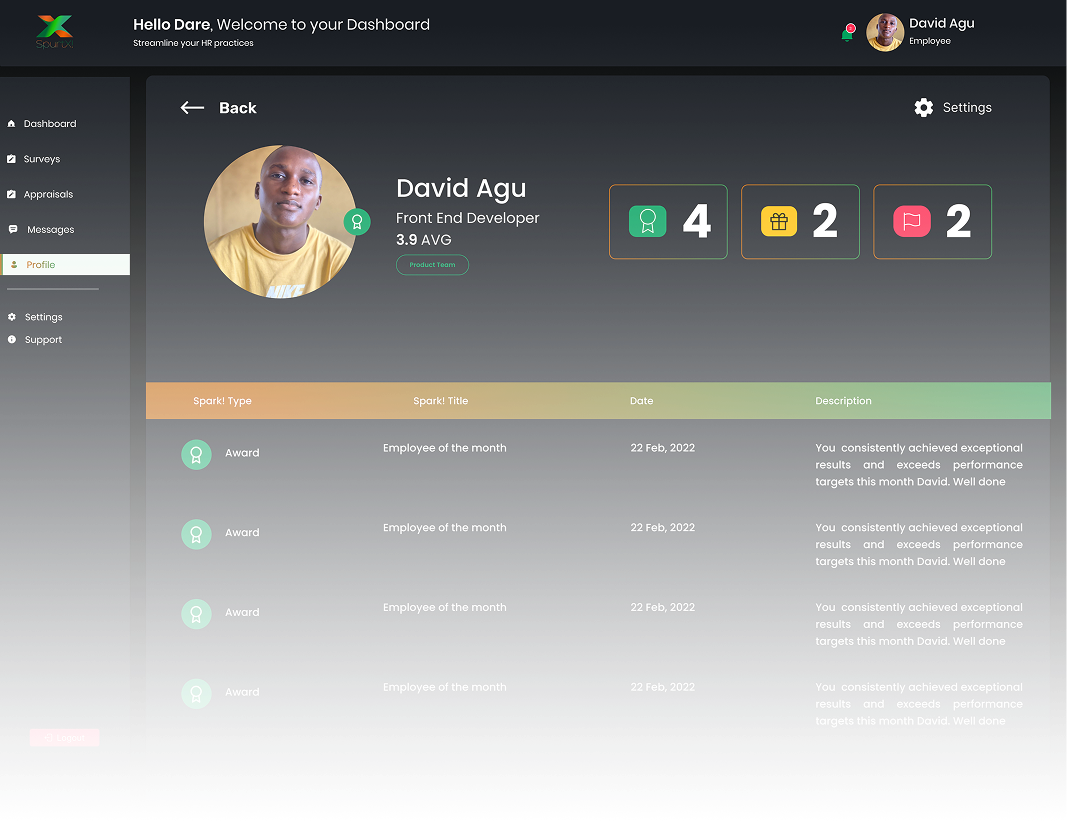Viewport: 1067px width, 824px height.
Task: Click the first row Award icon
Action: pyautogui.click(x=196, y=454)
